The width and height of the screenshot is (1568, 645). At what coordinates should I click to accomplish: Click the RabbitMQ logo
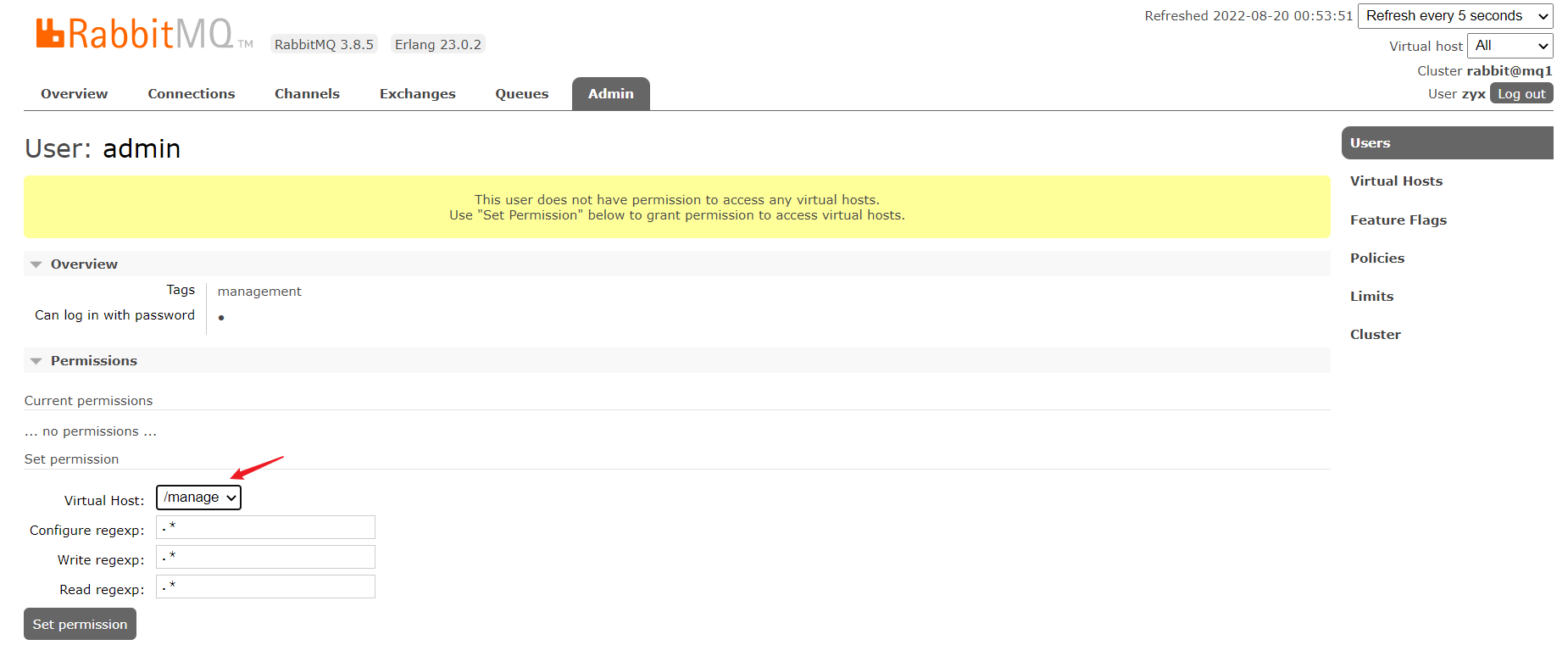(144, 34)
